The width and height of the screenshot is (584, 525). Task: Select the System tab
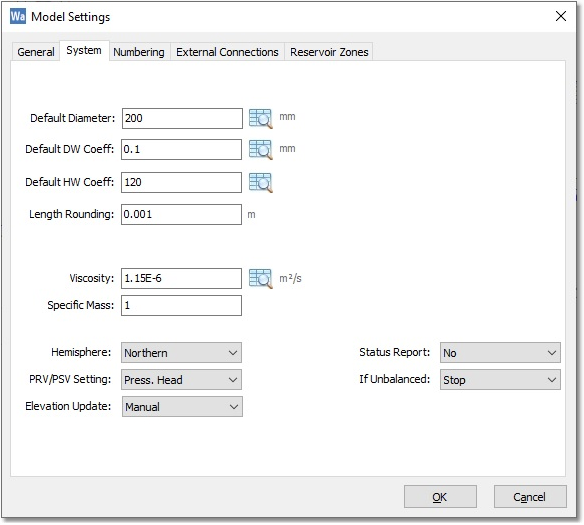pyautogui.click(x=84, y=50)
